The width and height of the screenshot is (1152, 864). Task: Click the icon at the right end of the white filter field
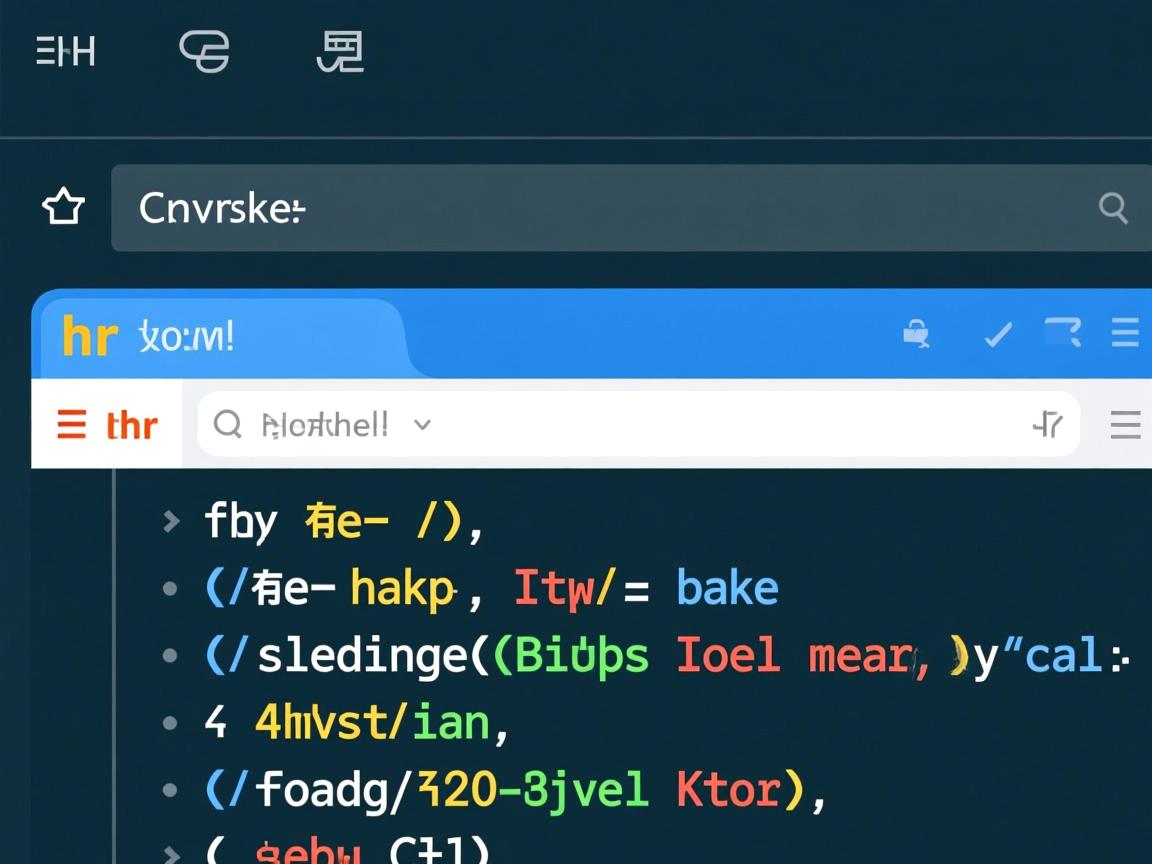pos(1047,425)
